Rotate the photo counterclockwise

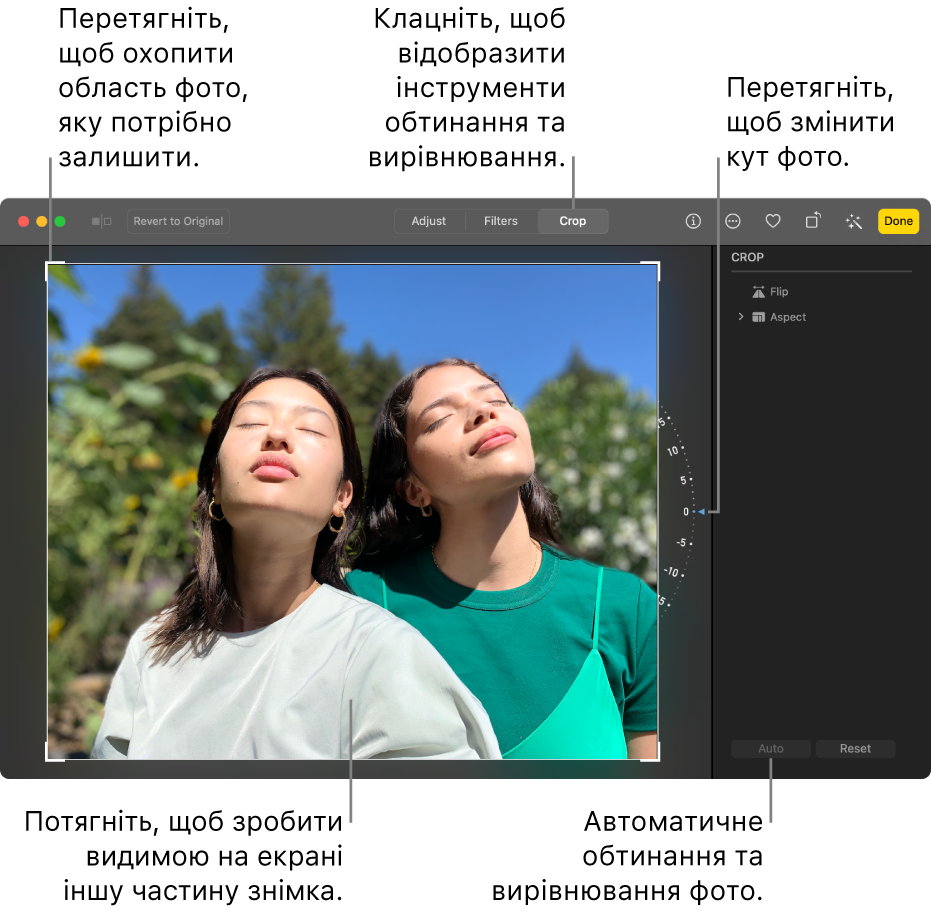813,221
